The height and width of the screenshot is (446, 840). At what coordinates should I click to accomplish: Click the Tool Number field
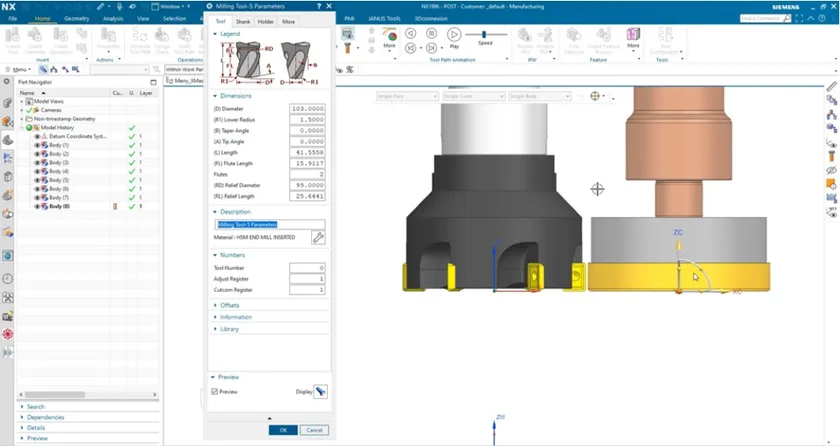coord(307,268)
